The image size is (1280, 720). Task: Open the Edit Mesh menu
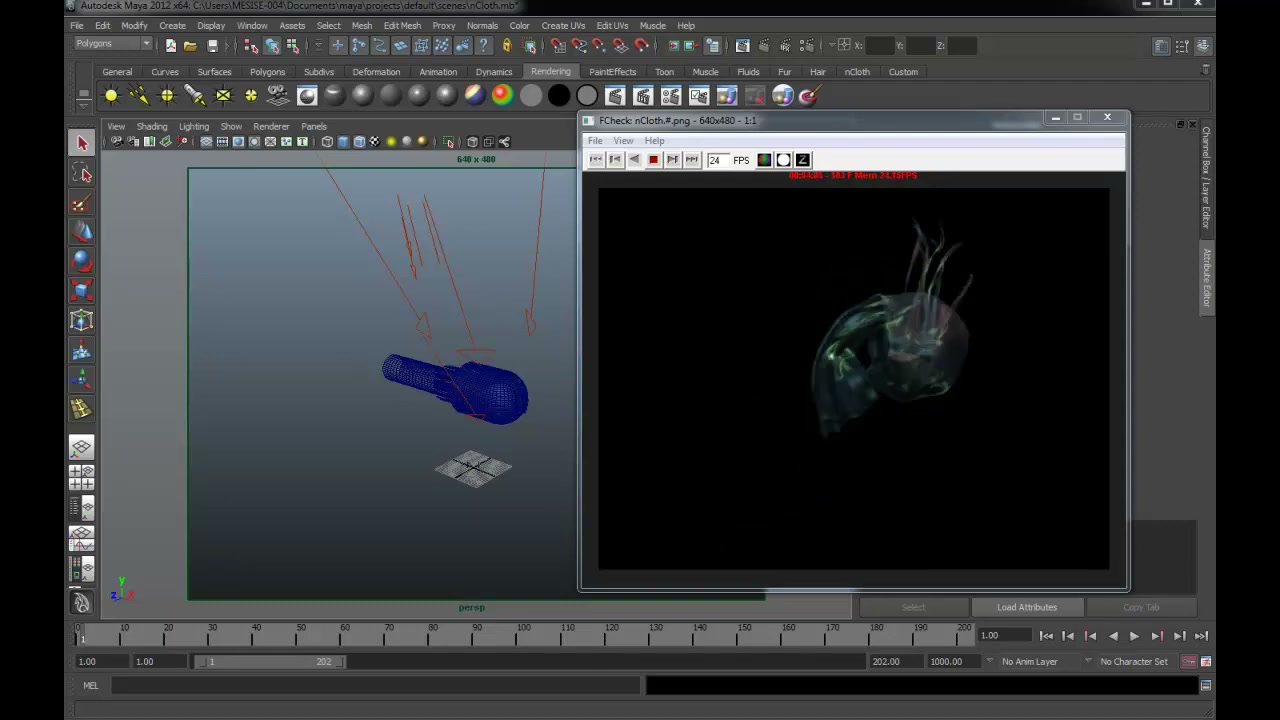pos(402,25)
